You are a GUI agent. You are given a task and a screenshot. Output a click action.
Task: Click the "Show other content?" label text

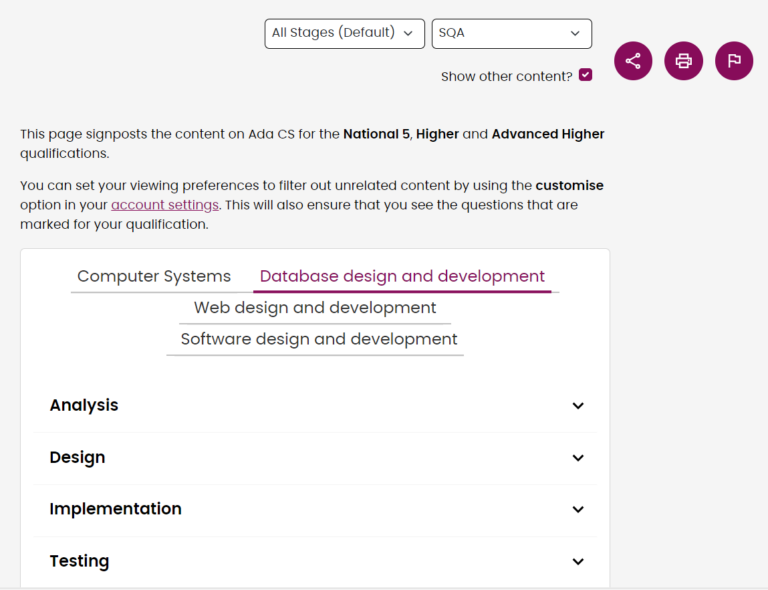pyautogui.click(x=506, y=76)
